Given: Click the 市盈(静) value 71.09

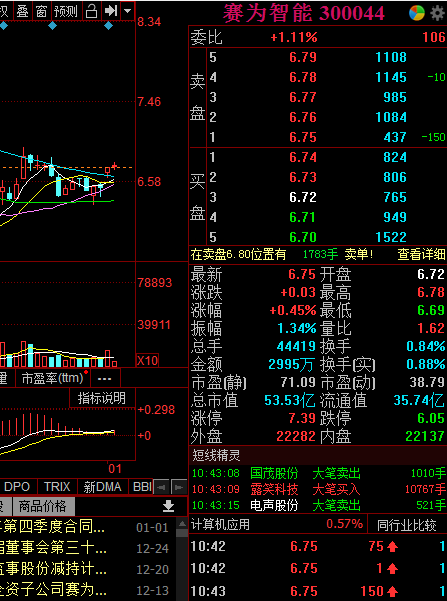Looking at the screenshot, I should point(298,382).
